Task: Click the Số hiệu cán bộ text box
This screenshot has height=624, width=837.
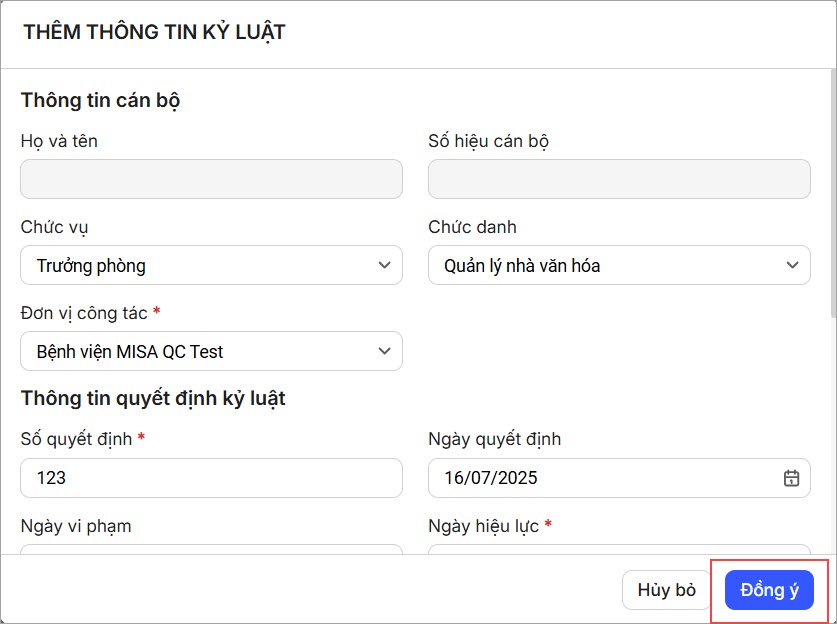Action: [619, 179]
